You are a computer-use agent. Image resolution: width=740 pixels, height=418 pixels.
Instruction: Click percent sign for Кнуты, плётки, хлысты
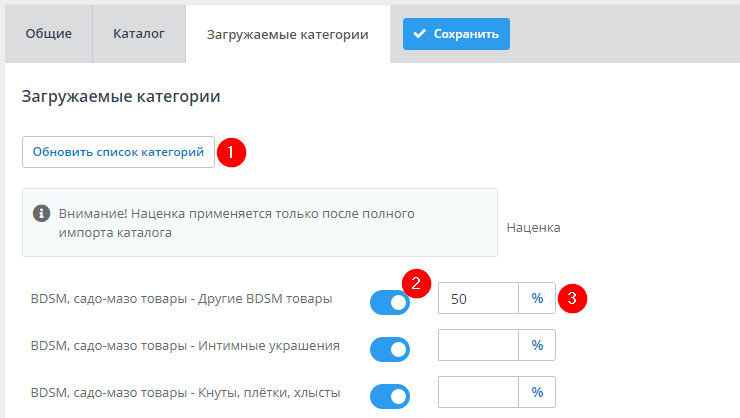[x=537, y=392]
